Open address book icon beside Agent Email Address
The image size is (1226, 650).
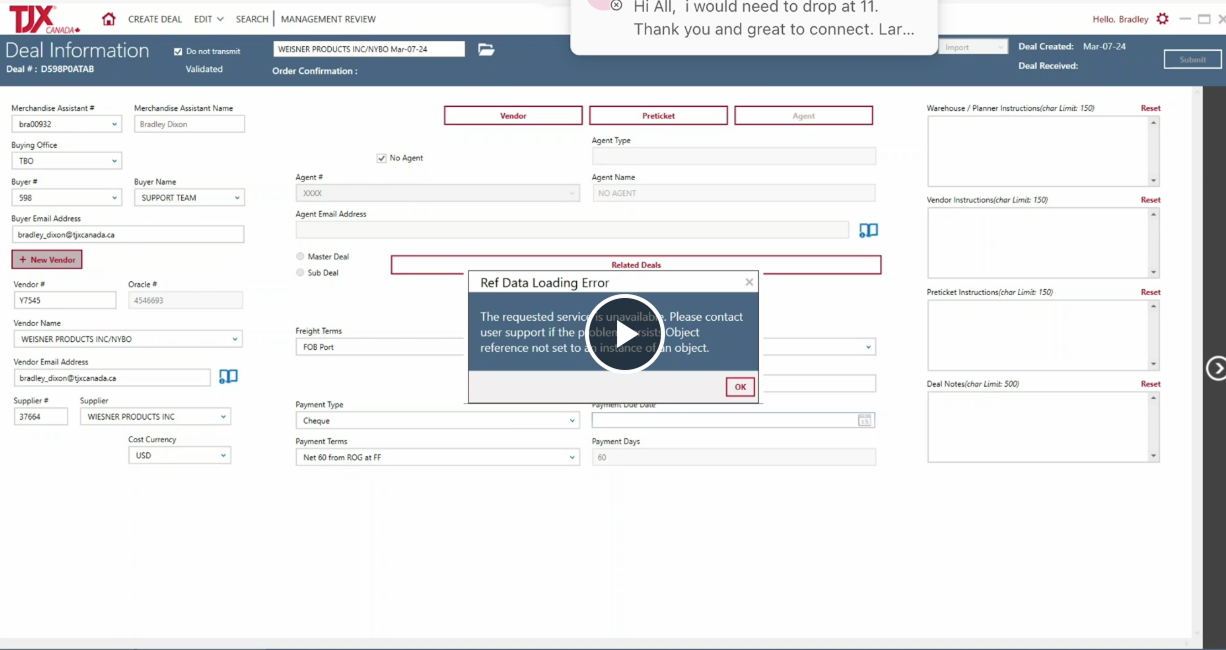click(869, 230)
